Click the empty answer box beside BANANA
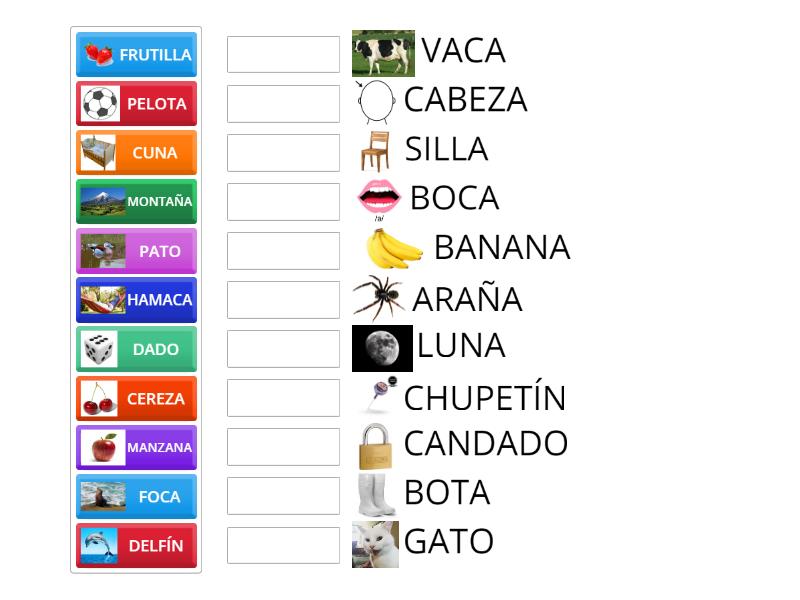 (283, 250)
